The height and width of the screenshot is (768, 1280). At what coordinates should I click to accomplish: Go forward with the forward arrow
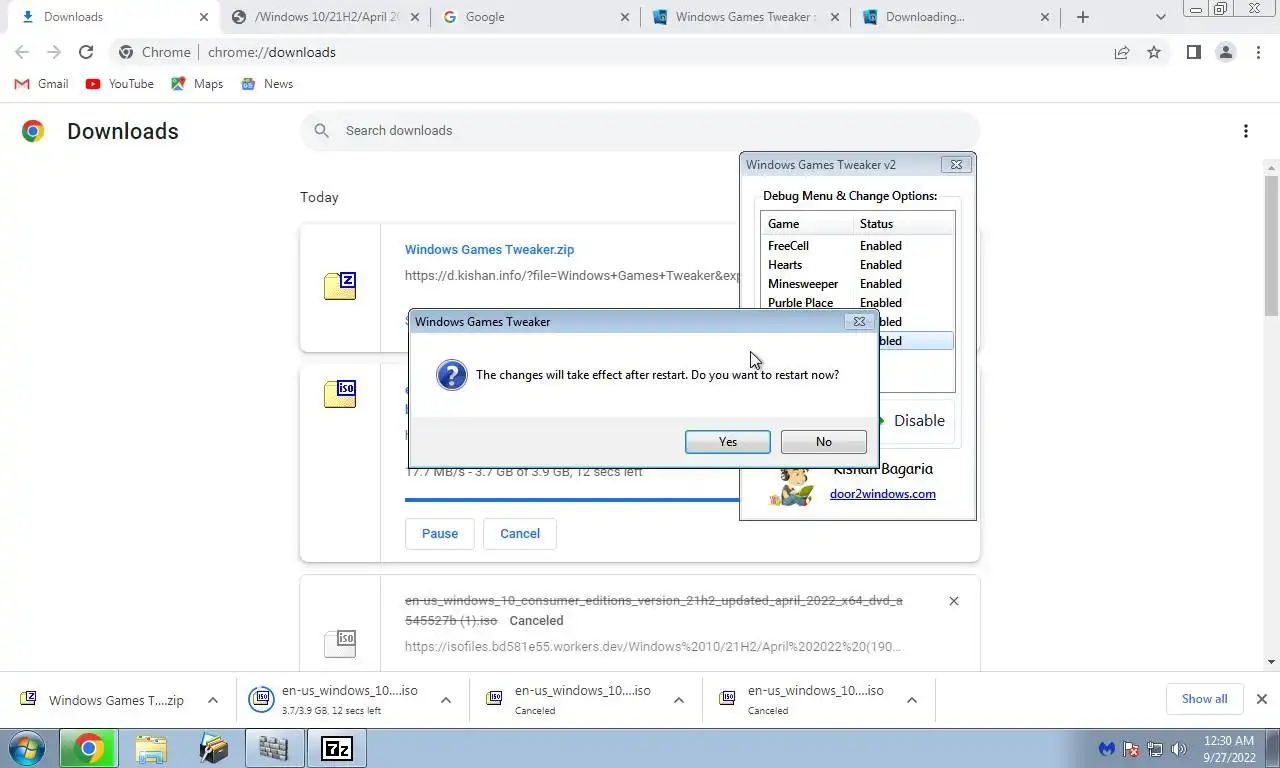(54, 52)
